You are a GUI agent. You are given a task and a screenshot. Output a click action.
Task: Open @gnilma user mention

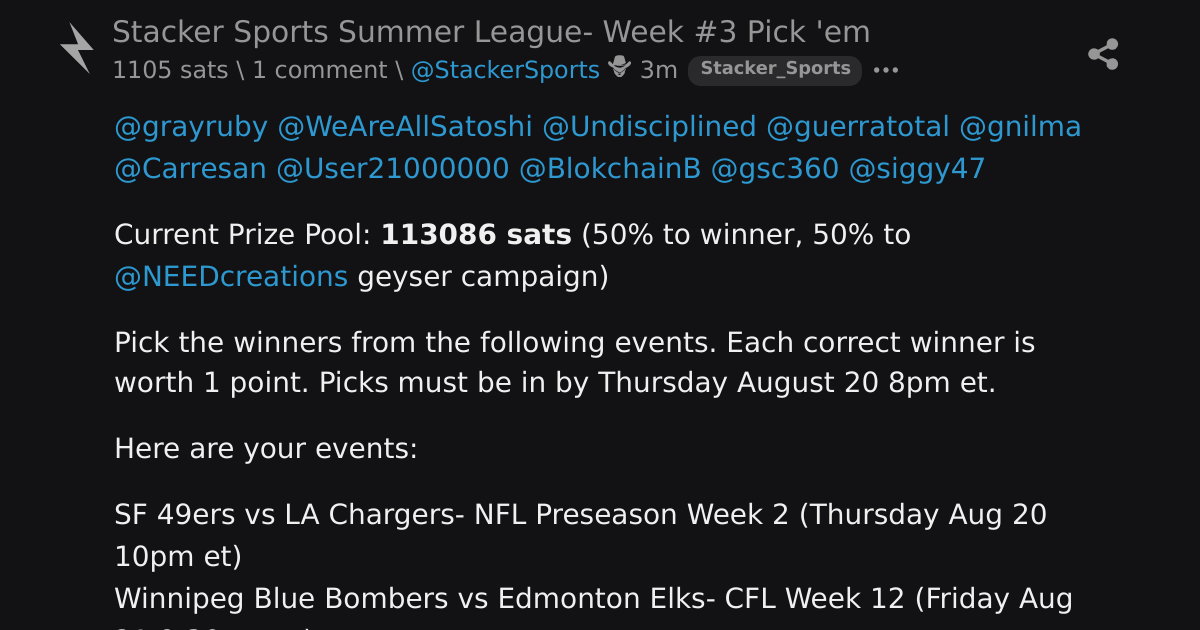[1020, 127]
